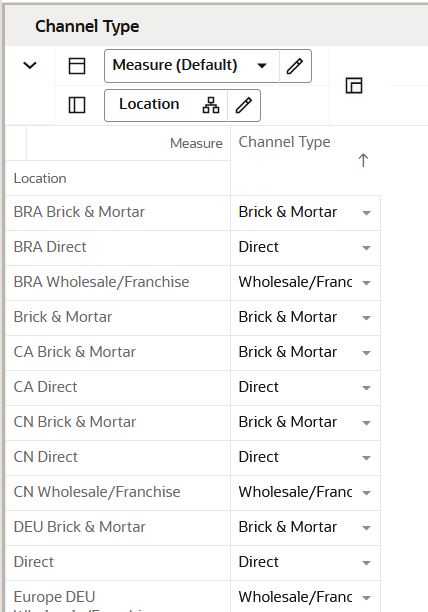Edit the Location dimension with pencil icon
Viewport: 428px width, 612px height.
pos(244,105)
